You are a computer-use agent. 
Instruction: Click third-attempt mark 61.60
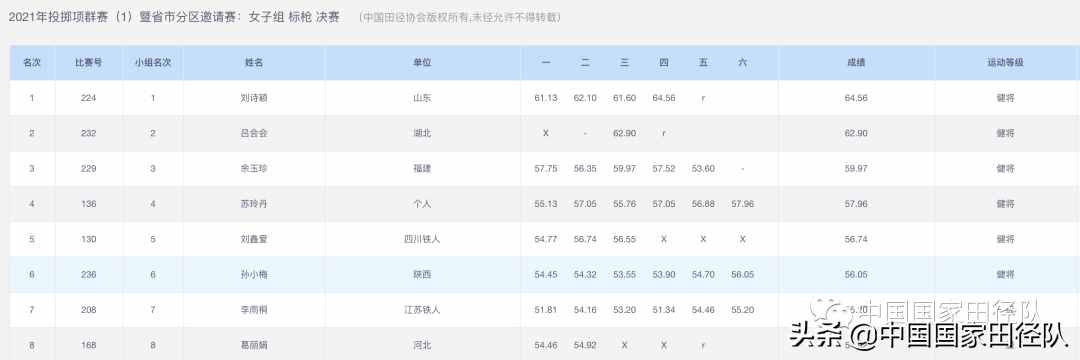coord(624,98)
